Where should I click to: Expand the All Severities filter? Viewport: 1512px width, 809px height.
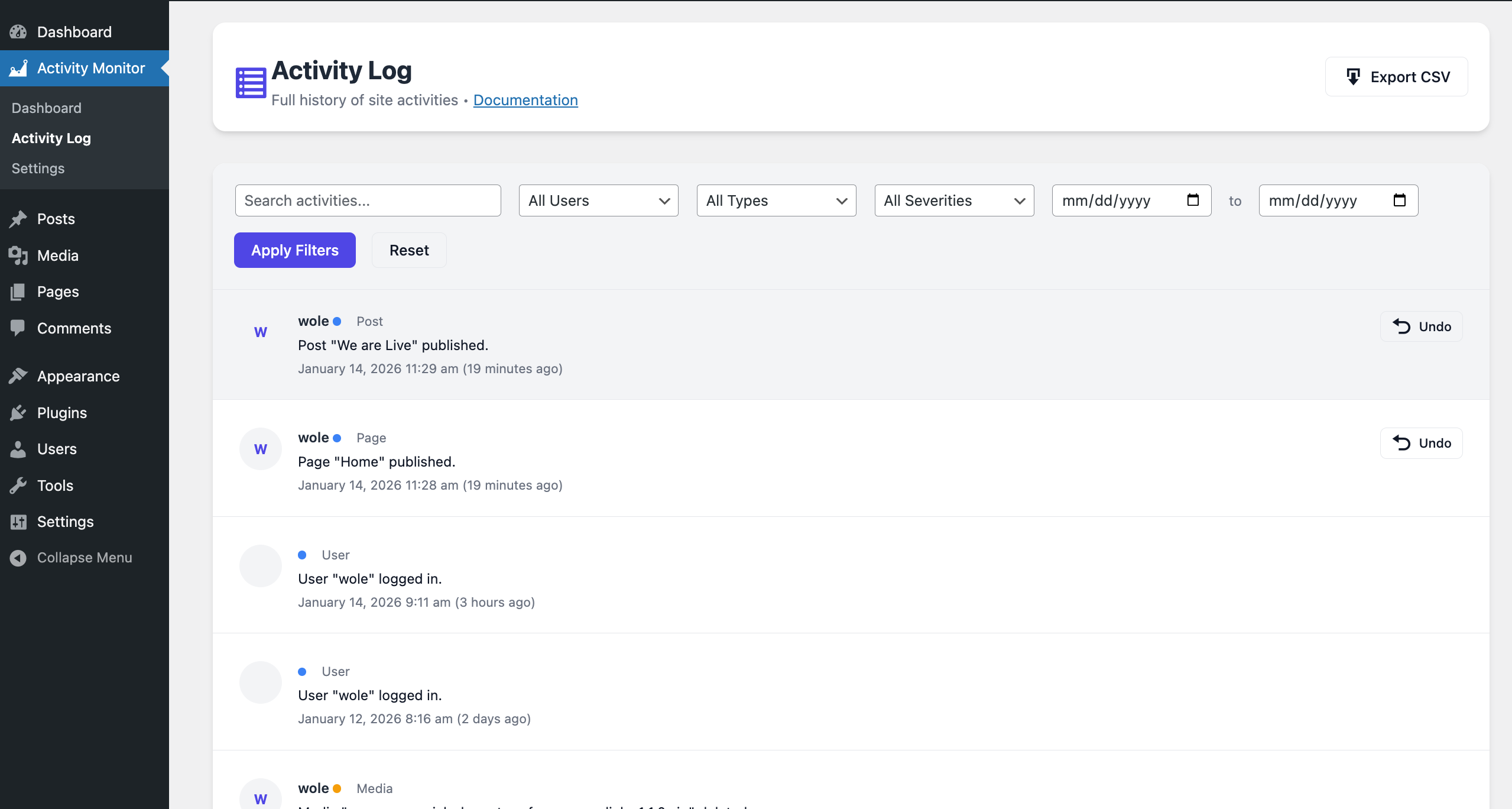pos(954,200)
